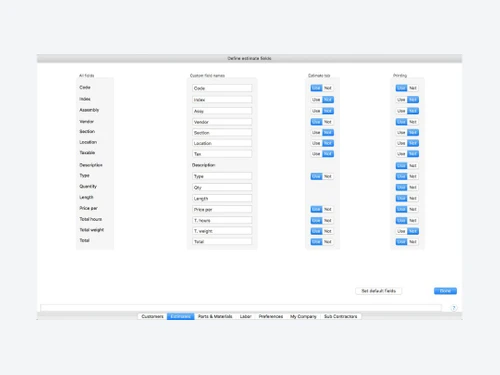
Task: Set Location to Use in Printing column
Action: (x=401, y=143)
